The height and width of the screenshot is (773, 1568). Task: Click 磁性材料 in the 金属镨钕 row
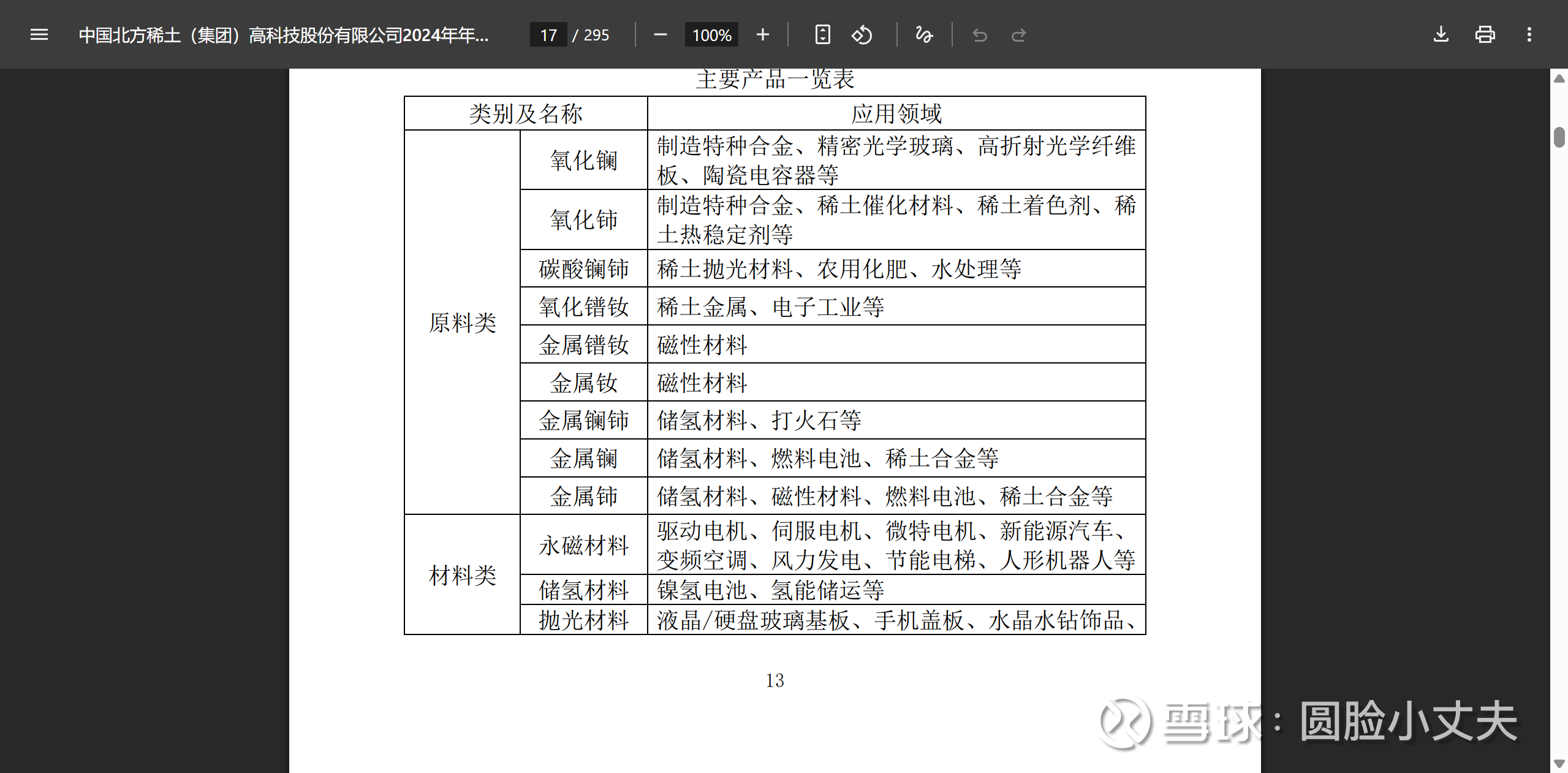click(702, 345)
